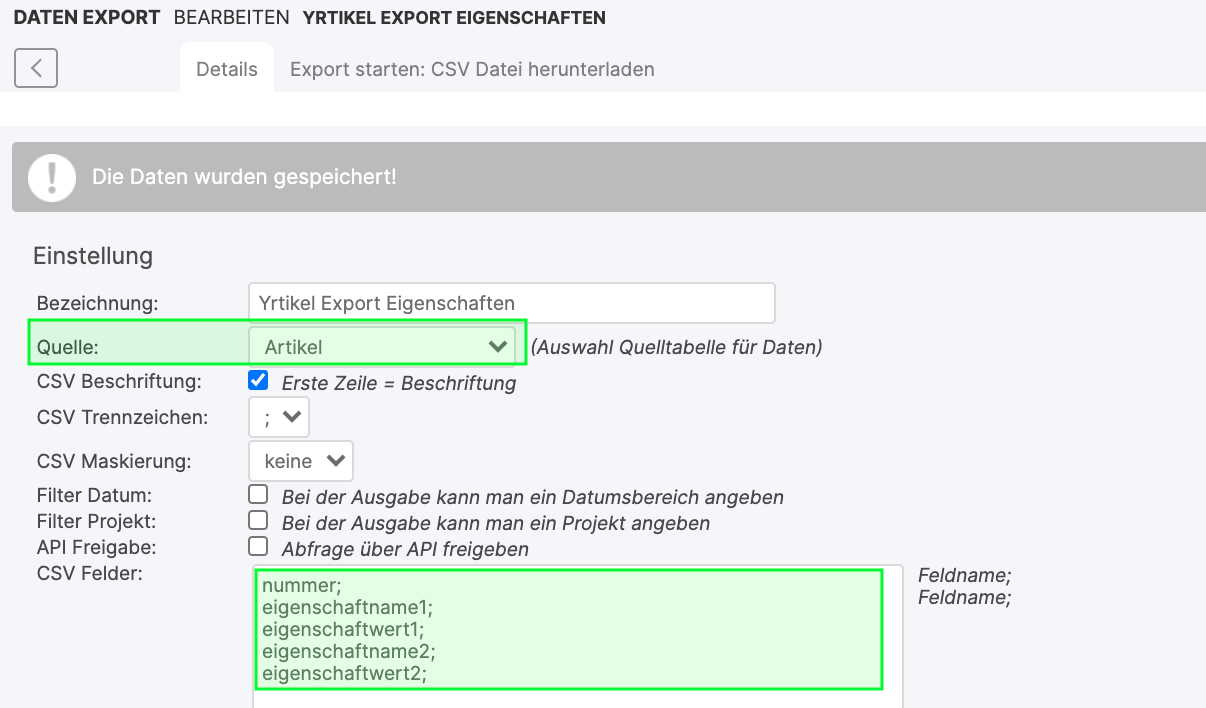Tick the Filter Projekt checkbox

(x=258, y=520)
